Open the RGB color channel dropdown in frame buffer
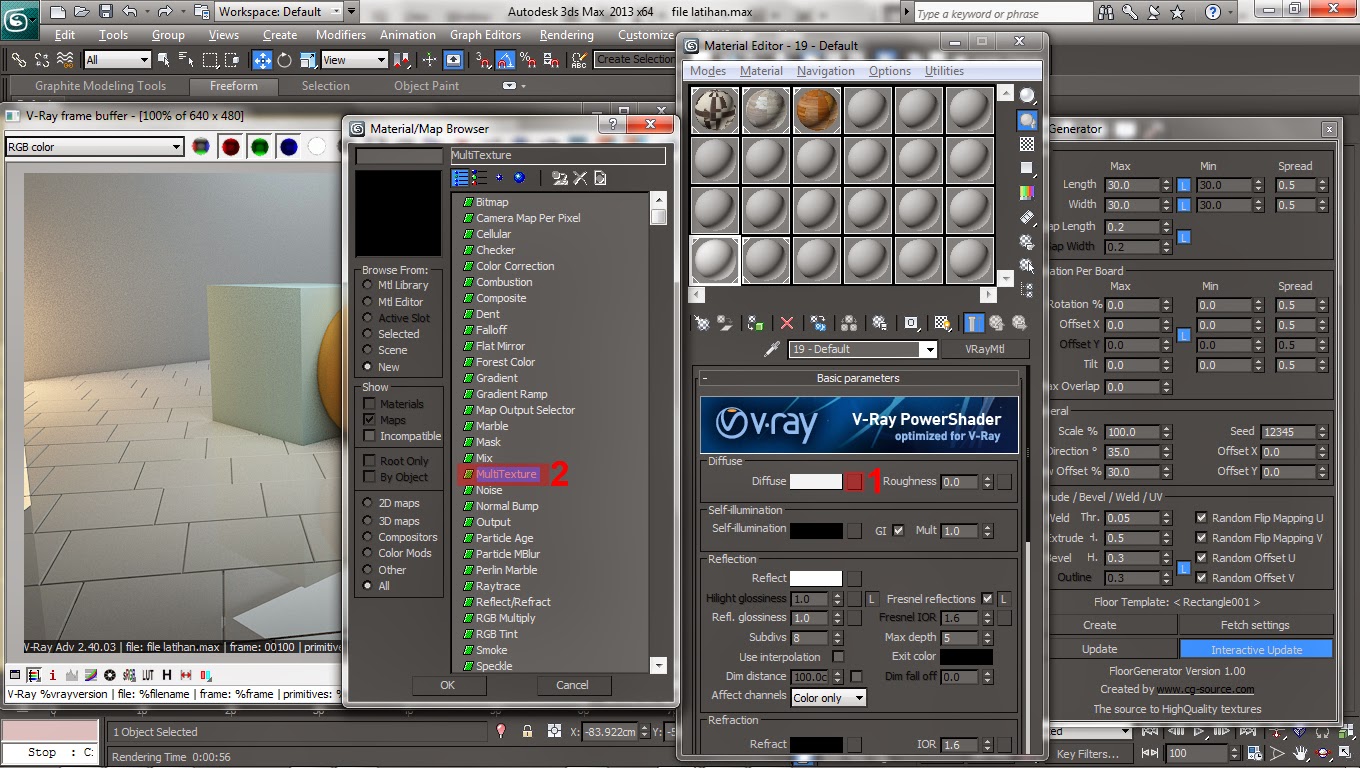This screenshot has width=1360, height=768. point(94,146)
